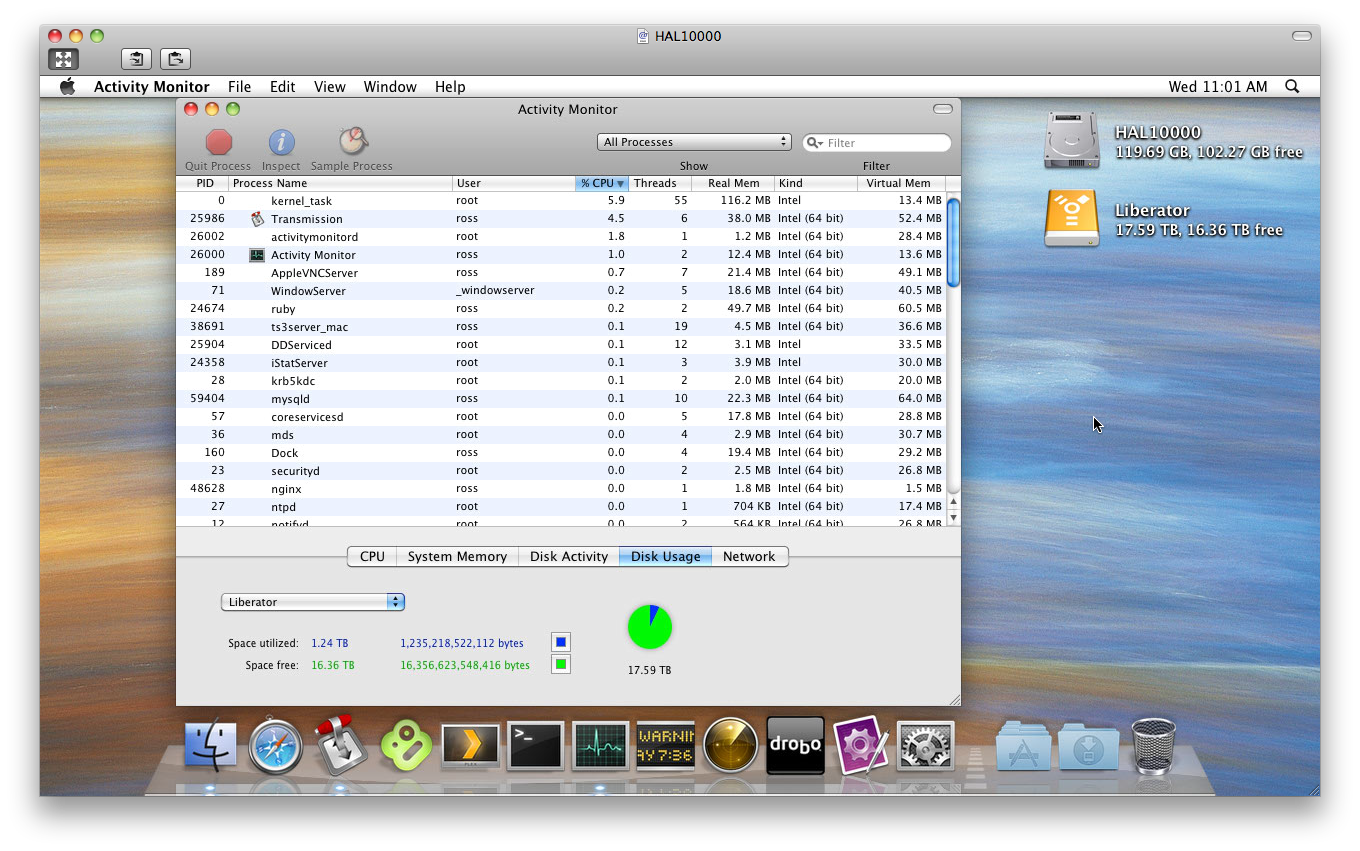Switch to the System Memory tab
1360x851 pixels.
pyautogui.click(x=457, y=557)
